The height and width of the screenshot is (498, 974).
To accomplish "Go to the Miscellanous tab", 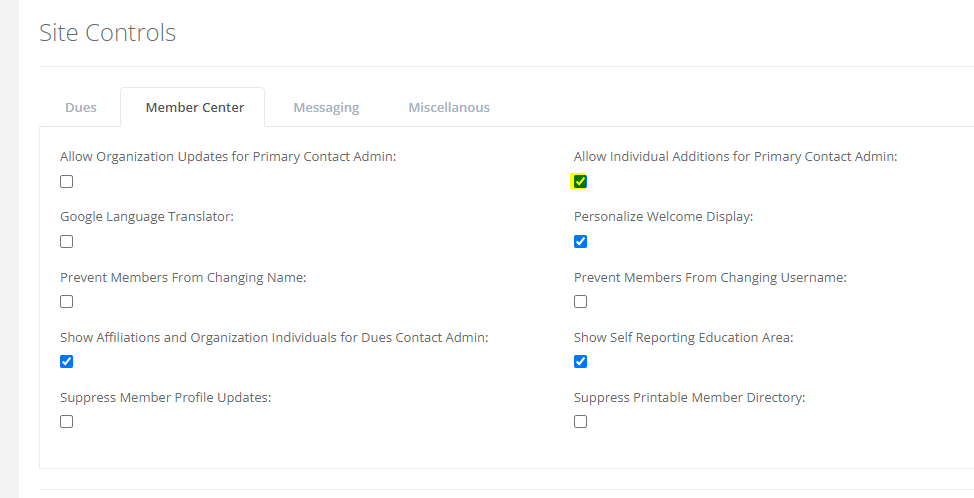I will (448, 107).
